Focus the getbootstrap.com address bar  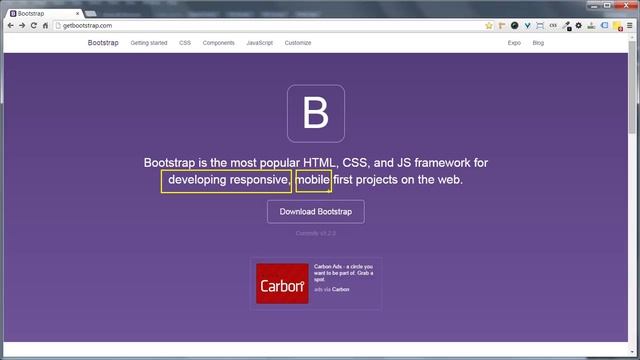pyautogui.click(x=269, y=25)
